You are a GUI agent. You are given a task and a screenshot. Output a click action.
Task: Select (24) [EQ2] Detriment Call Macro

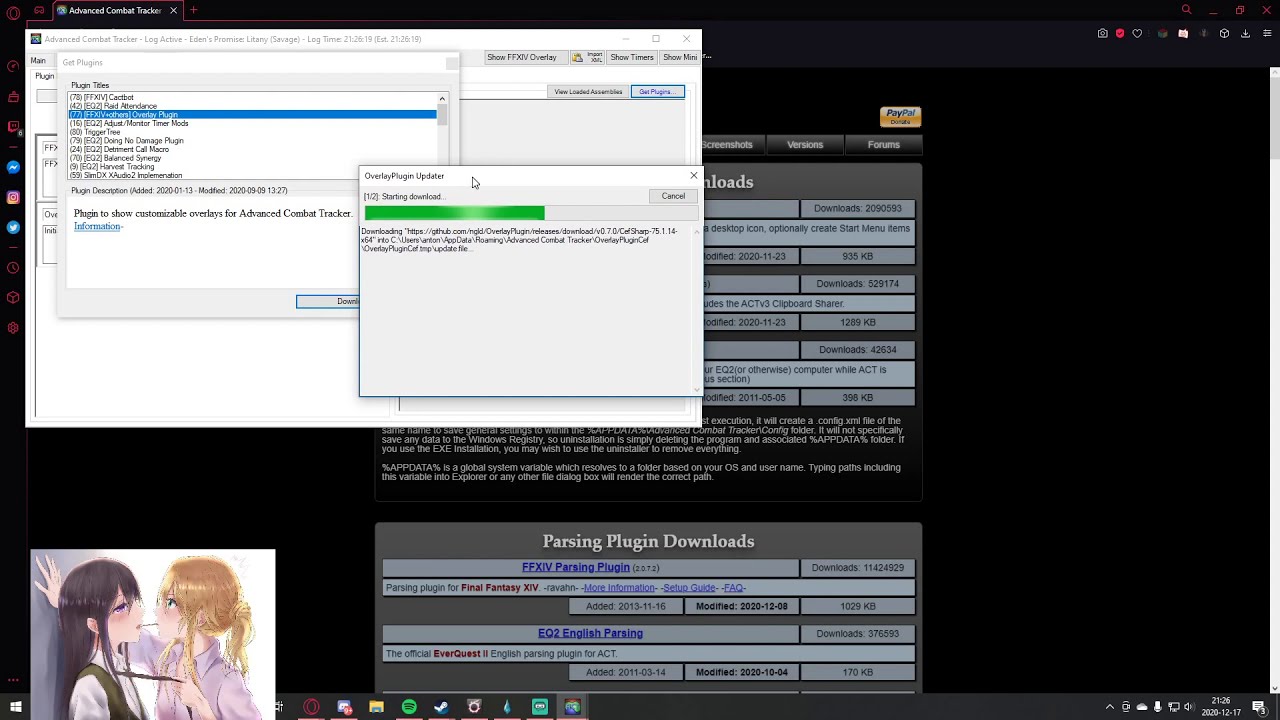pyautogui.click(x=252, y=149)
